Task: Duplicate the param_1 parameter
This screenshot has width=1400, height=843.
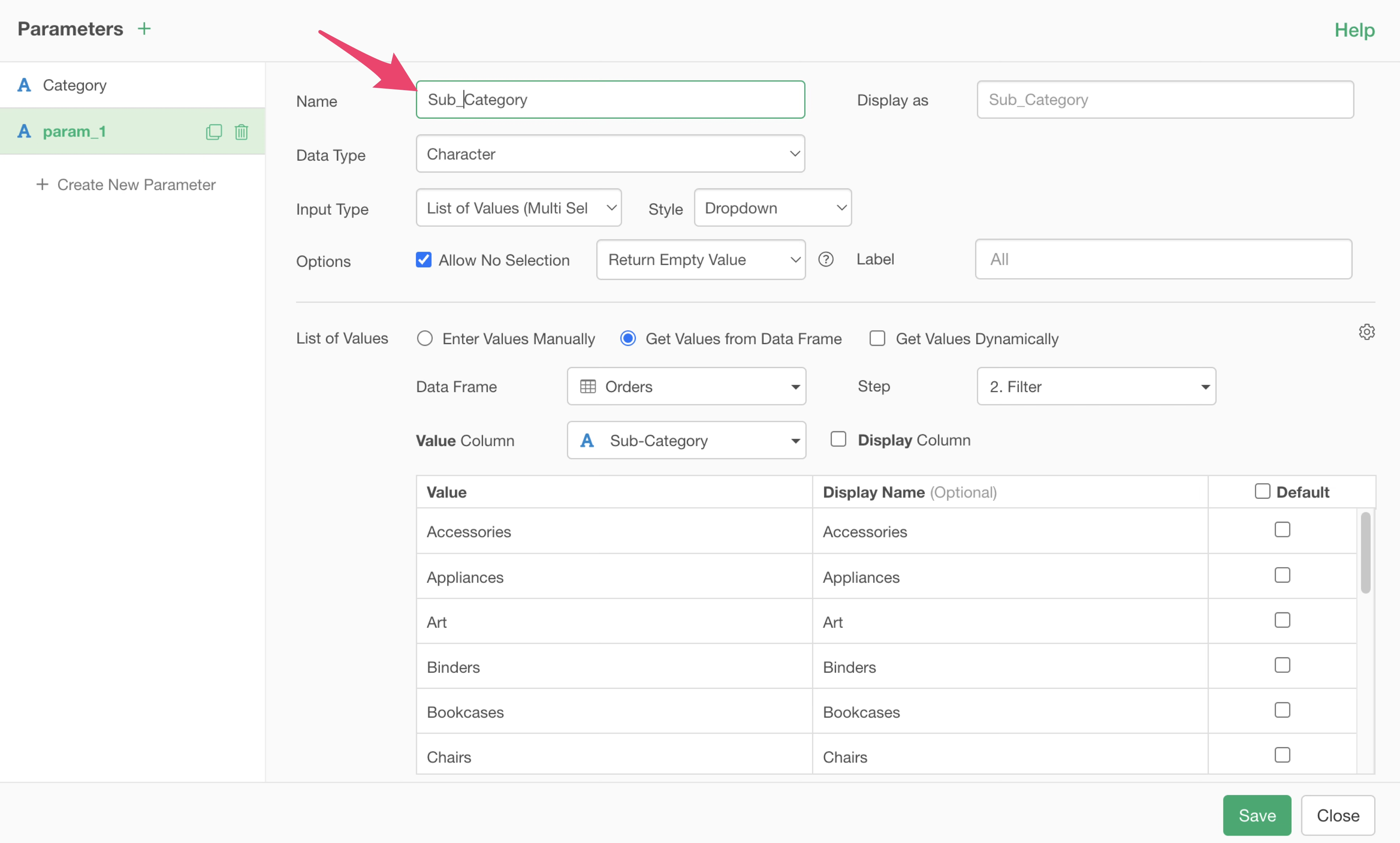Action: click(x=213, y=132)
